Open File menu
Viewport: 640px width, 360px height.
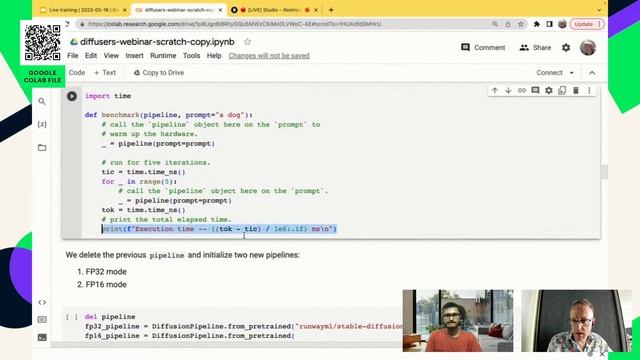[73, 56]
